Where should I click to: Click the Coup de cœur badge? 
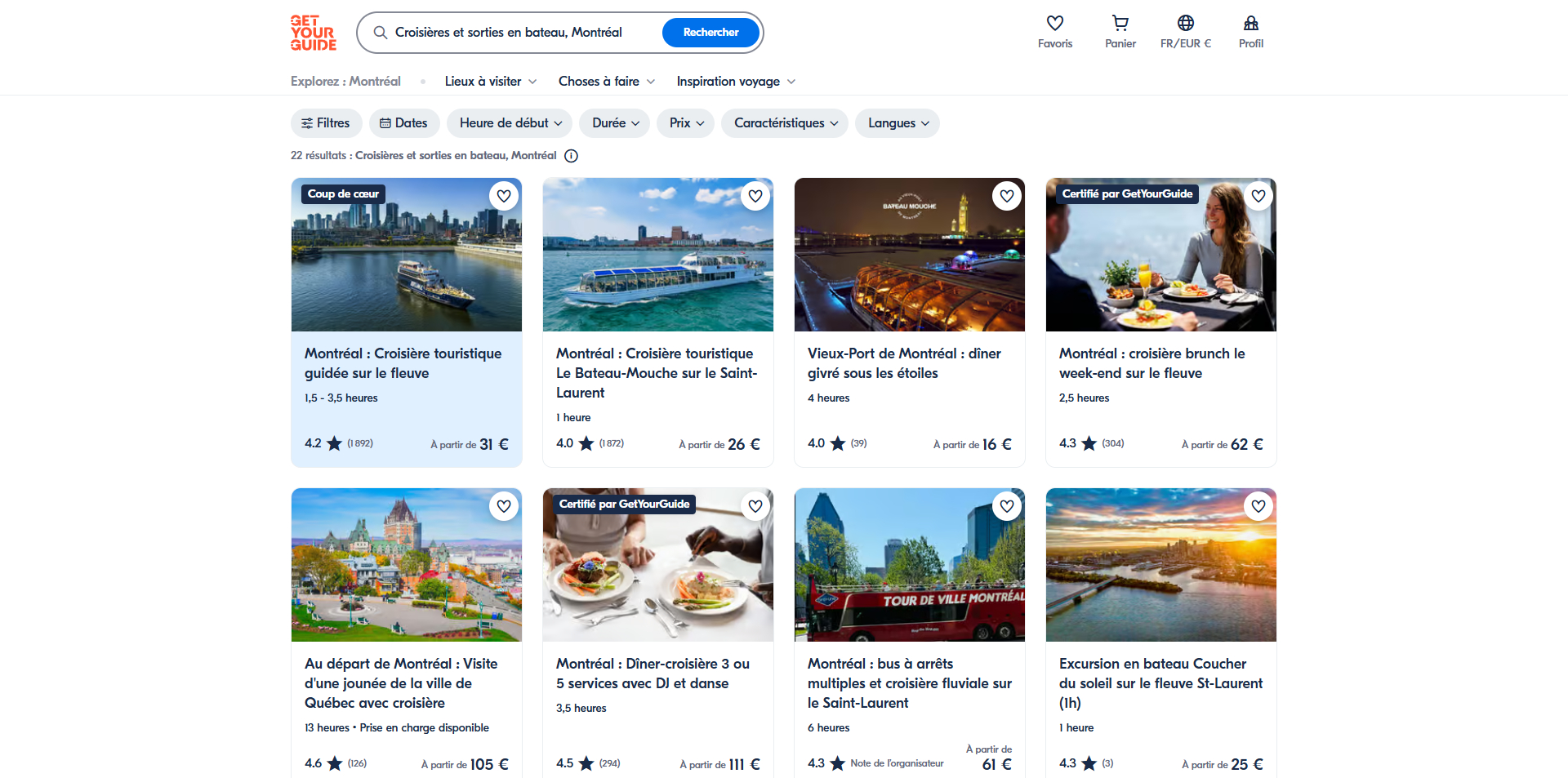(x=343, y=194)
